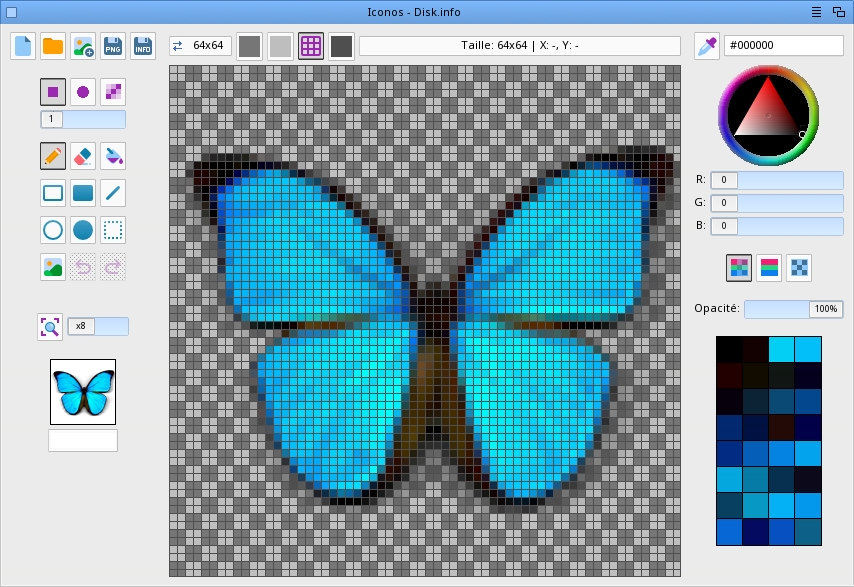Choose the filled rectangle shape tool

[x=83, y=193]
